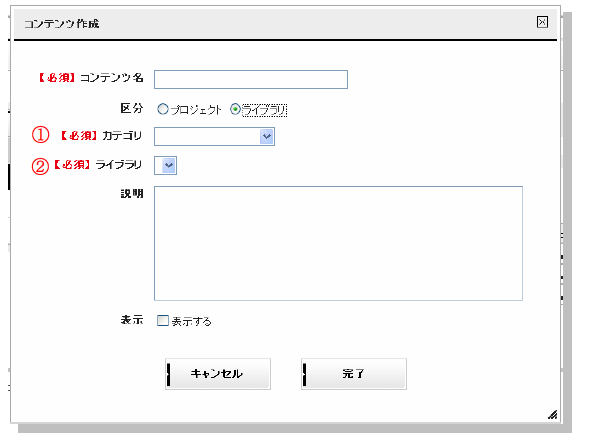Click the red circled number 1 marker
Screen dimensions: 589x440
[x=40, y=135]
